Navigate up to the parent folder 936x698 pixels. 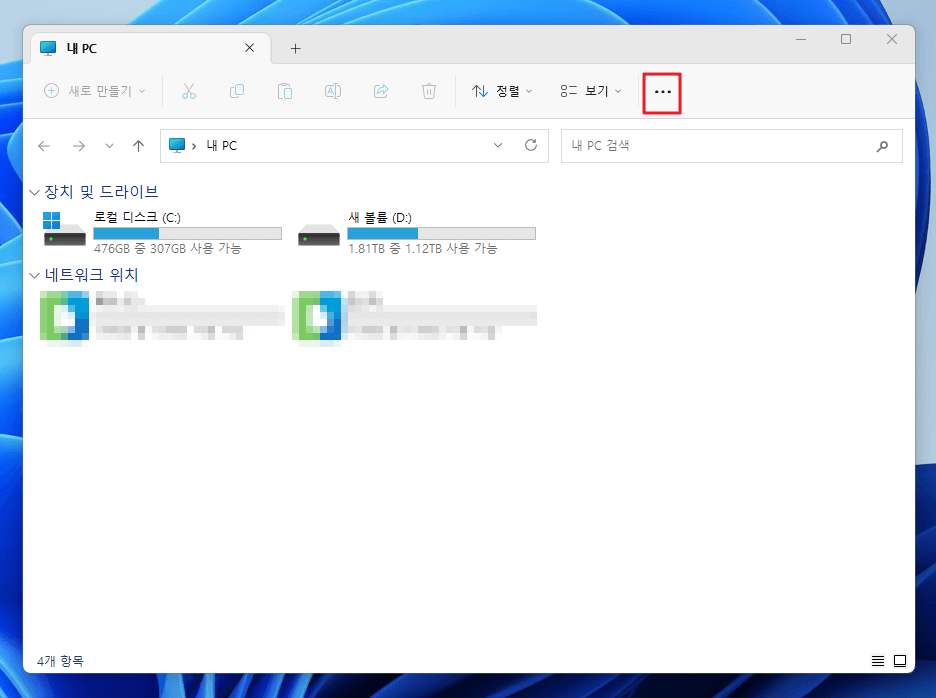pyautogui.click(x=138, y=145)
